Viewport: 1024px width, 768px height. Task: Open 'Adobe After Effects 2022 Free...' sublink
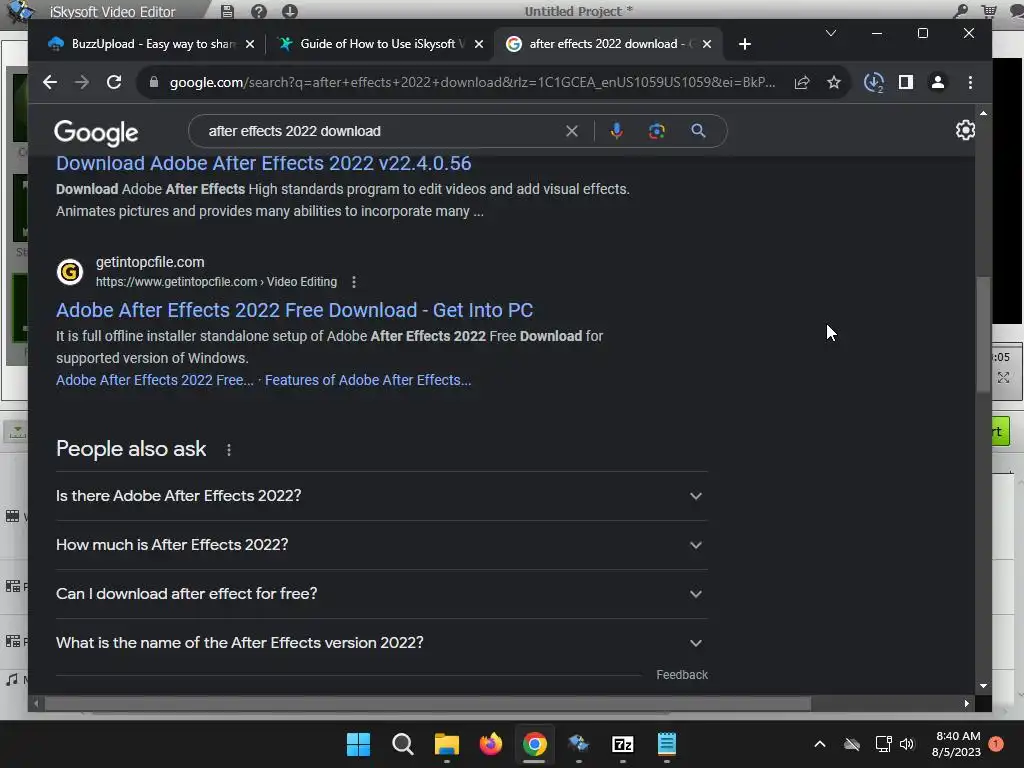coord(155,380)
